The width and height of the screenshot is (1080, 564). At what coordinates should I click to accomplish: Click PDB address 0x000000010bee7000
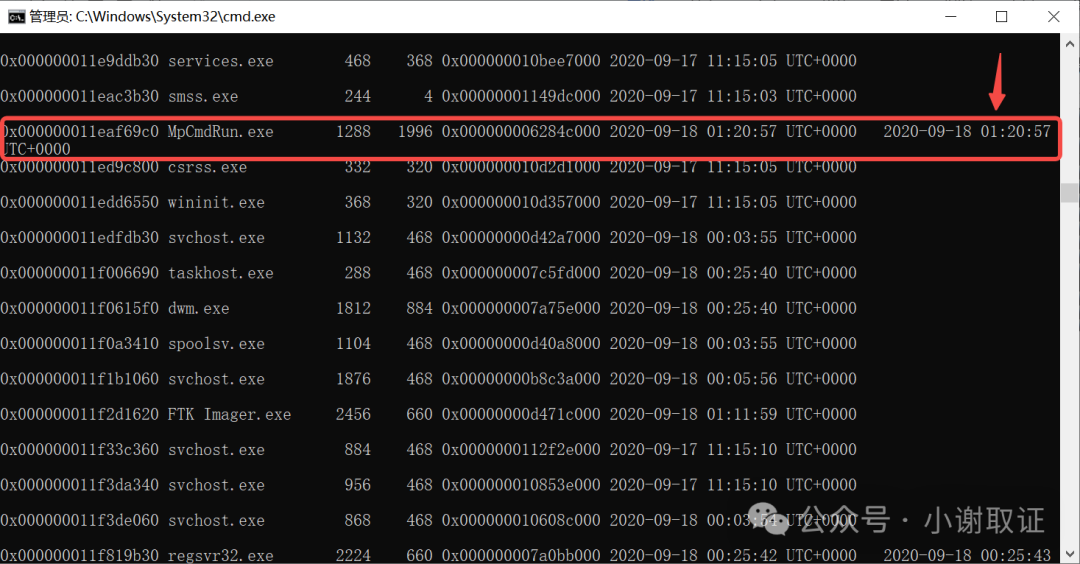(521, 61)
